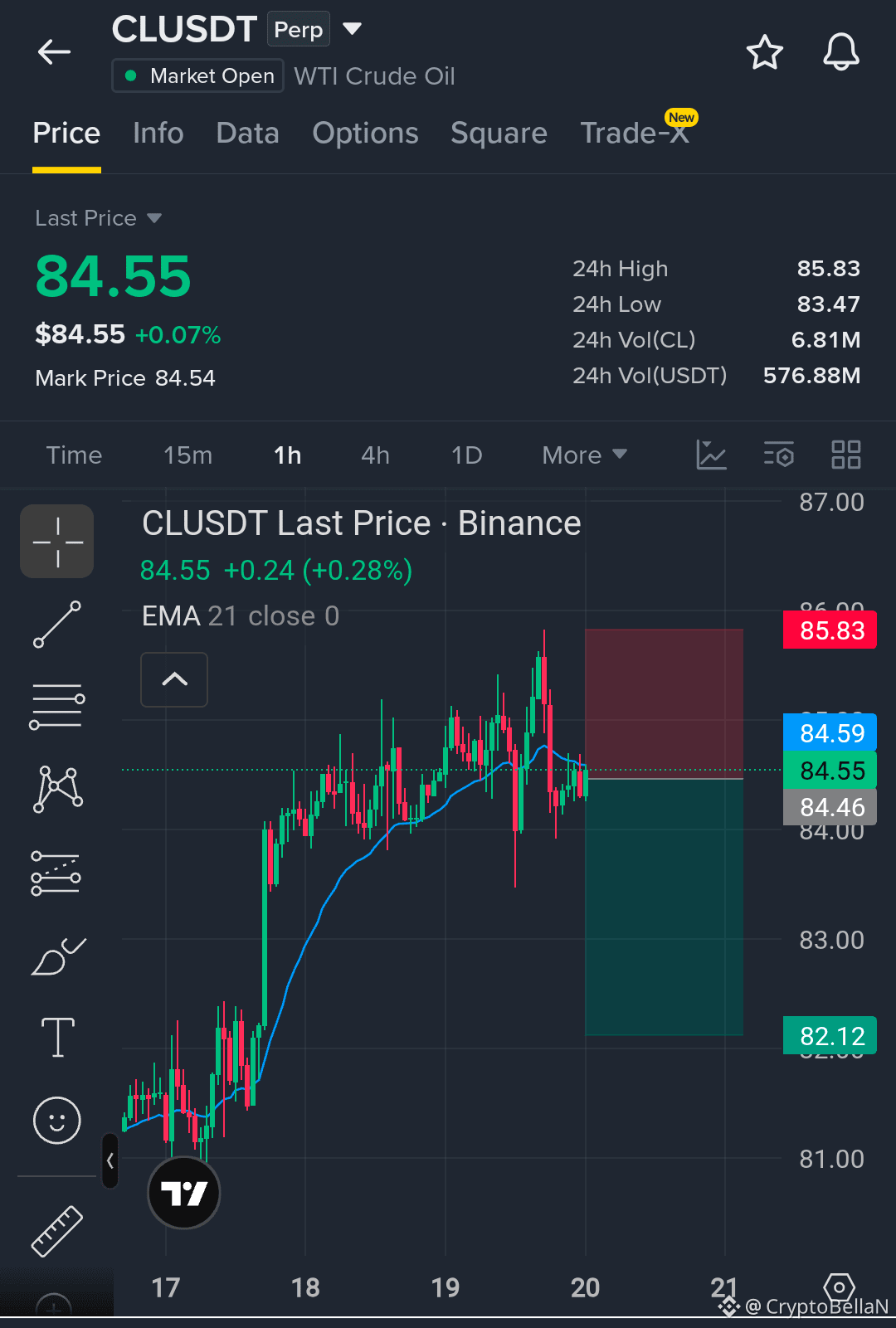Open chart settings hexagon icon at bottom right

[839, 1288]
